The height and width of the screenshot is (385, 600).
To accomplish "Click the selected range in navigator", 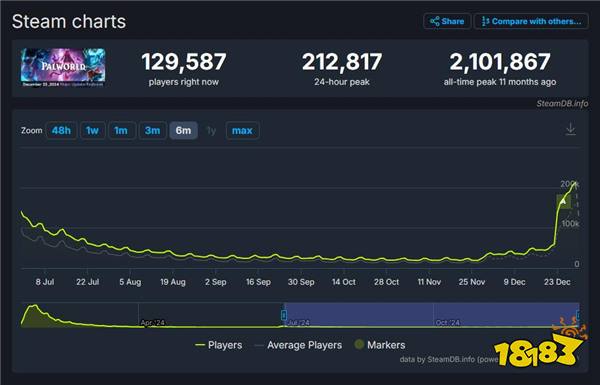I will coord(431,315).
